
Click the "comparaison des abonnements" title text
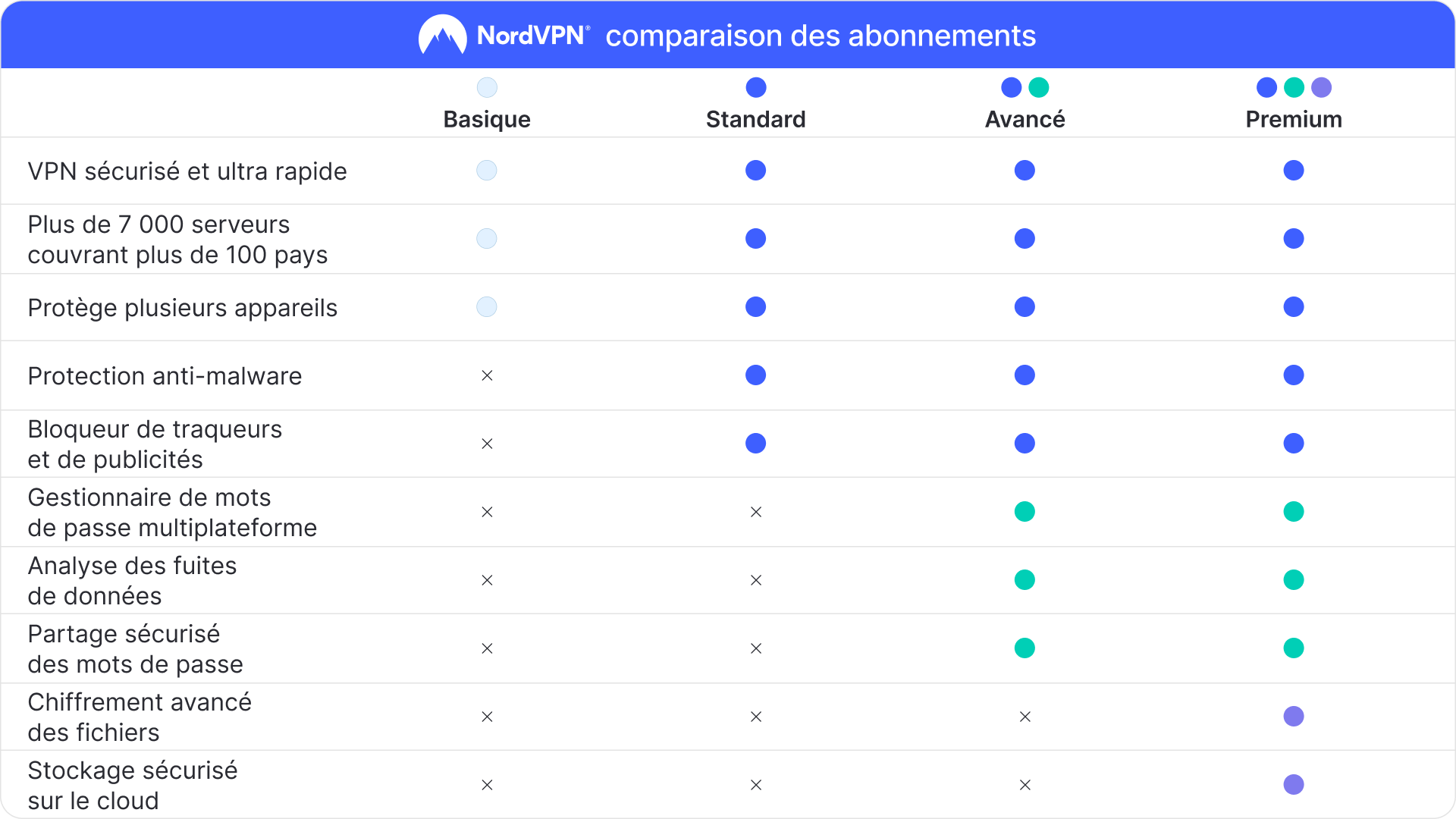[x=821, y=36]
